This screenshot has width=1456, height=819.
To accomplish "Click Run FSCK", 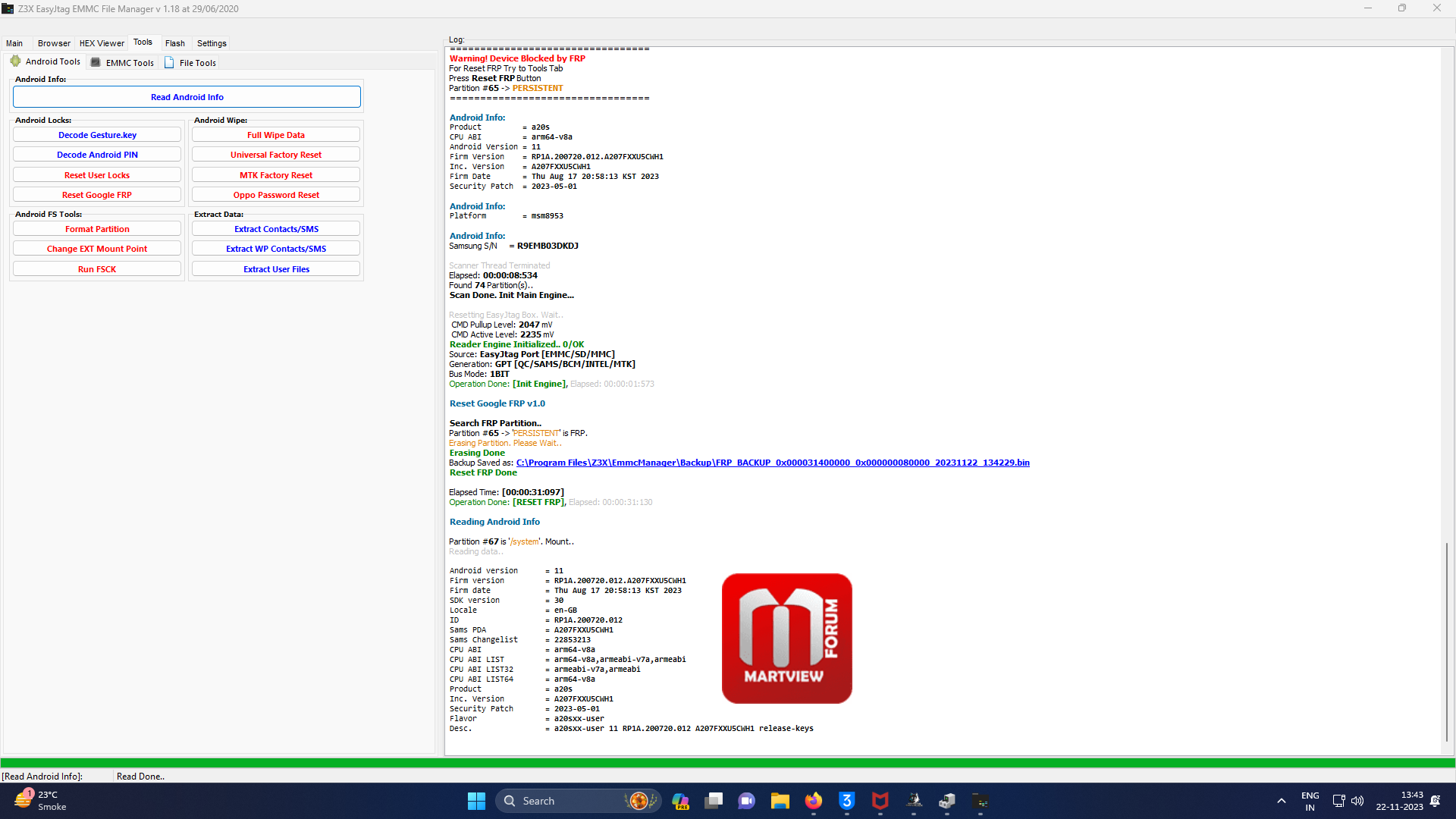I will 97,269.
